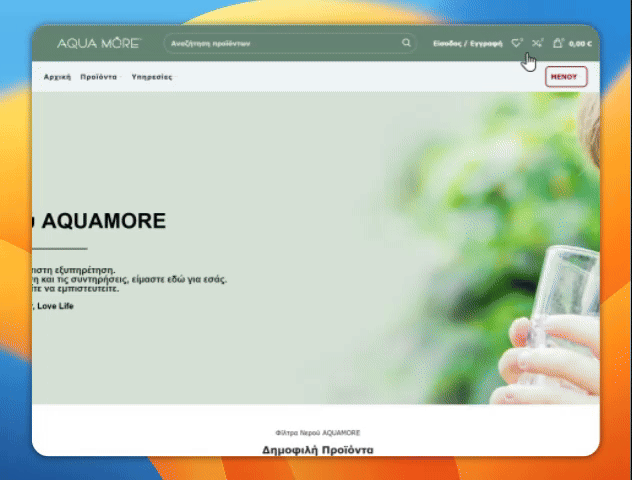Viewport: 632px width, 480px height.
Task: Open the shopping cart icon
Action: pyautogui.click(x=558, y=43)
